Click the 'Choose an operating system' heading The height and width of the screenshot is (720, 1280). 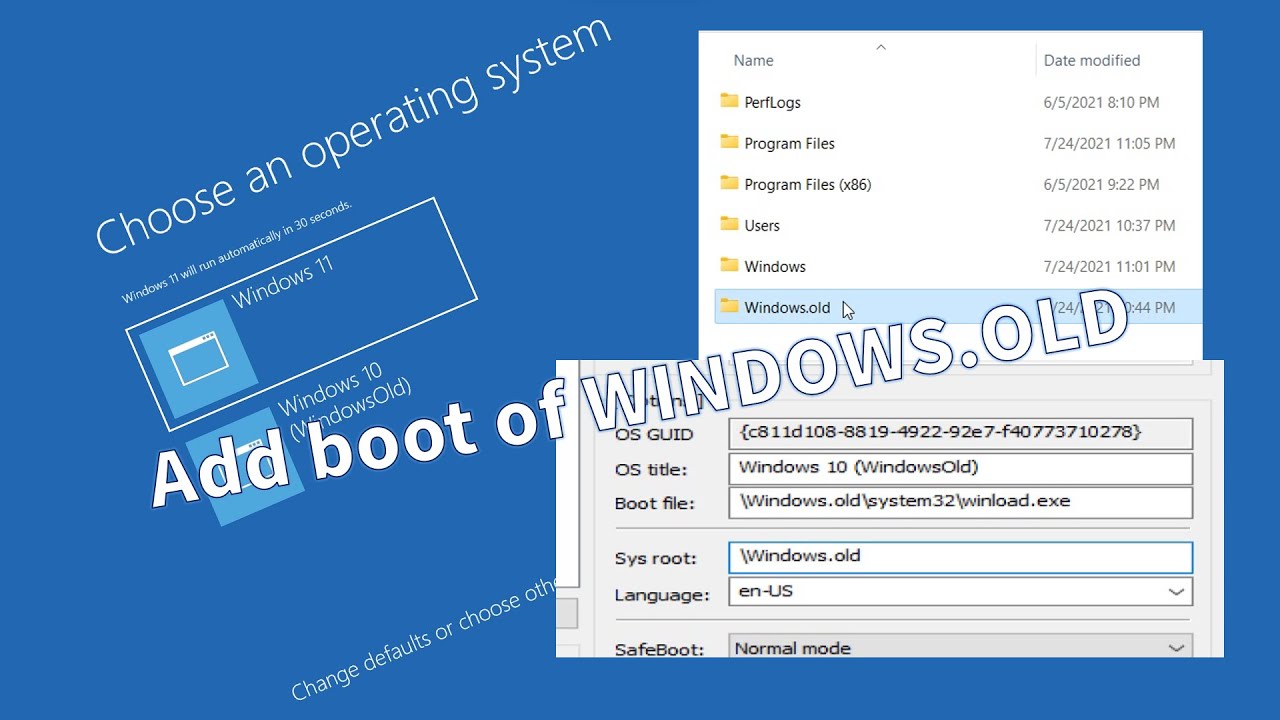coord(352,133)
